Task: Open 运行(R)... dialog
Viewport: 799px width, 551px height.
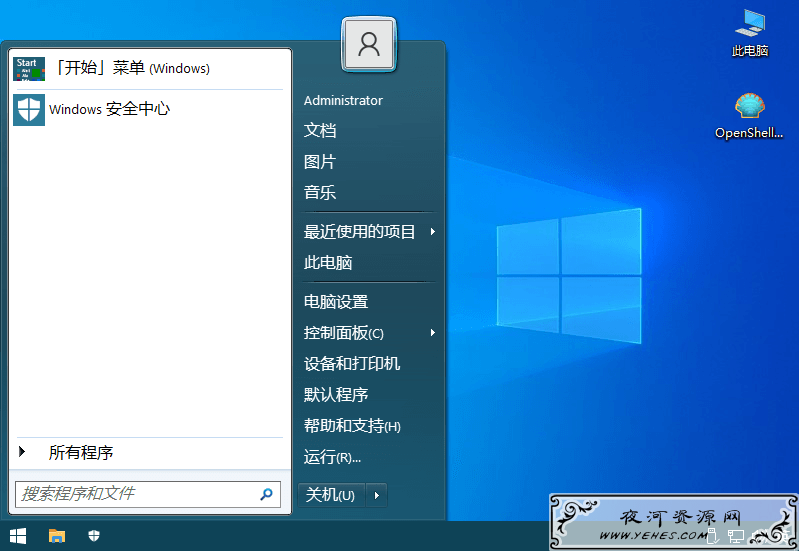Action: (332, 457)
